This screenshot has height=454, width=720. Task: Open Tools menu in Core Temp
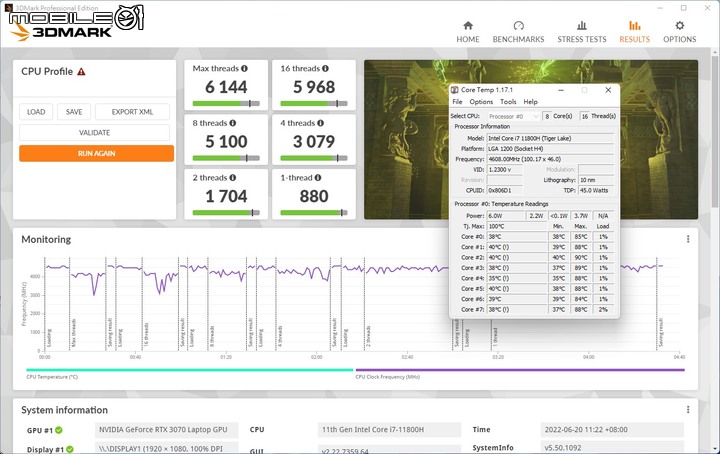coord(508,102)
